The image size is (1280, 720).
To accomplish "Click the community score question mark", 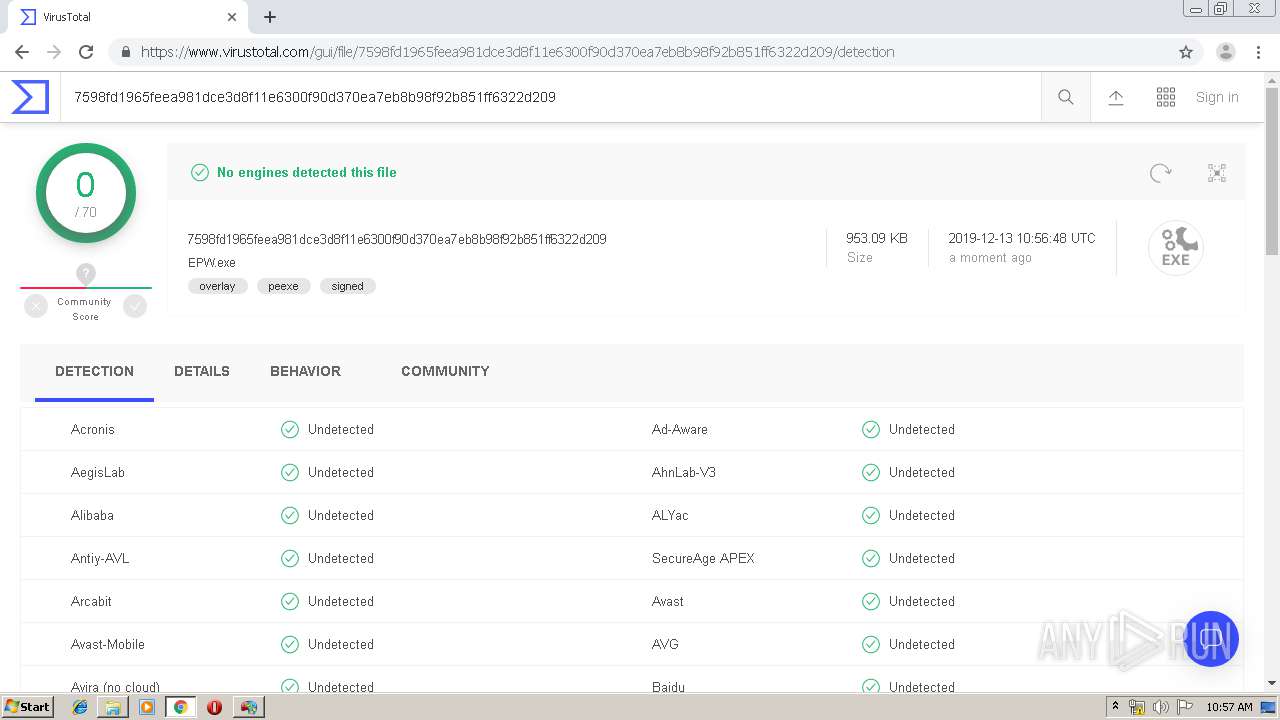I will pyautogui.click(x=86, y=273).
